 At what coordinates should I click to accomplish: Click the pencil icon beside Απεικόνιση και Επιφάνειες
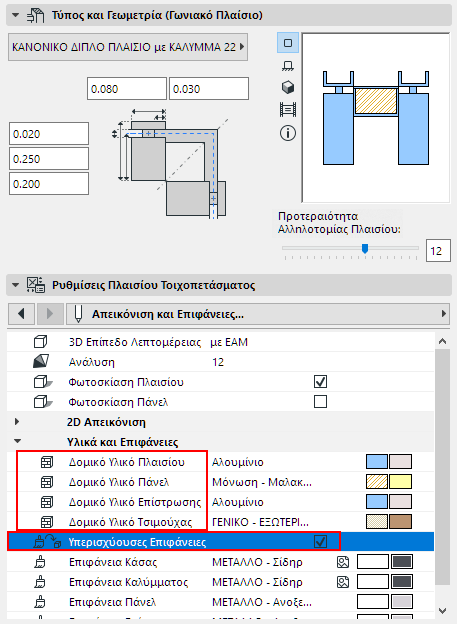pyautogui.click(x=78, y=314)
